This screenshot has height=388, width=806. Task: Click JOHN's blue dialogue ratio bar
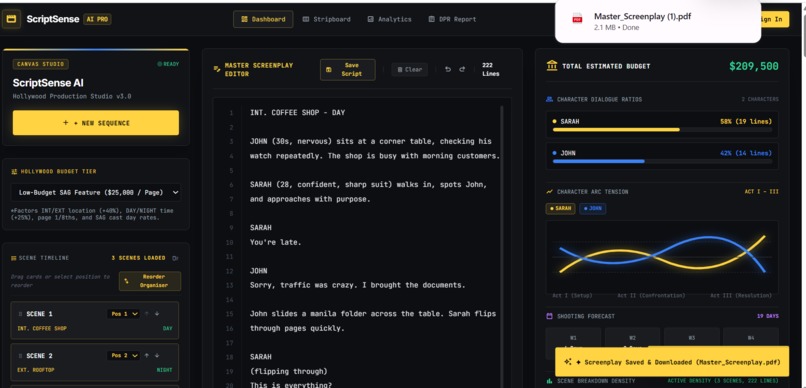pos(598,161)
